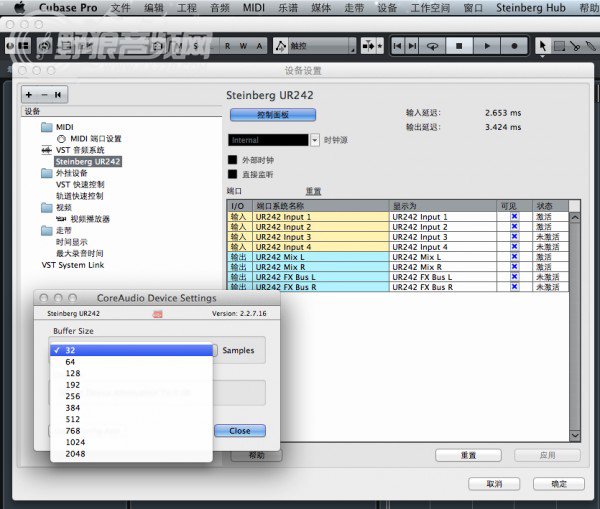Select 轨道快速控制 tree entry
This screenshot has height=509, width=600.
tap(80, 196)
